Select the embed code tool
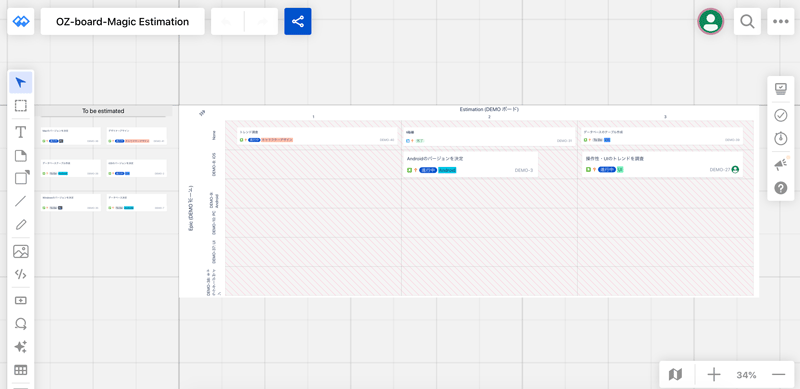This screenshot has width=800, height=389. [x=20, y=274]
